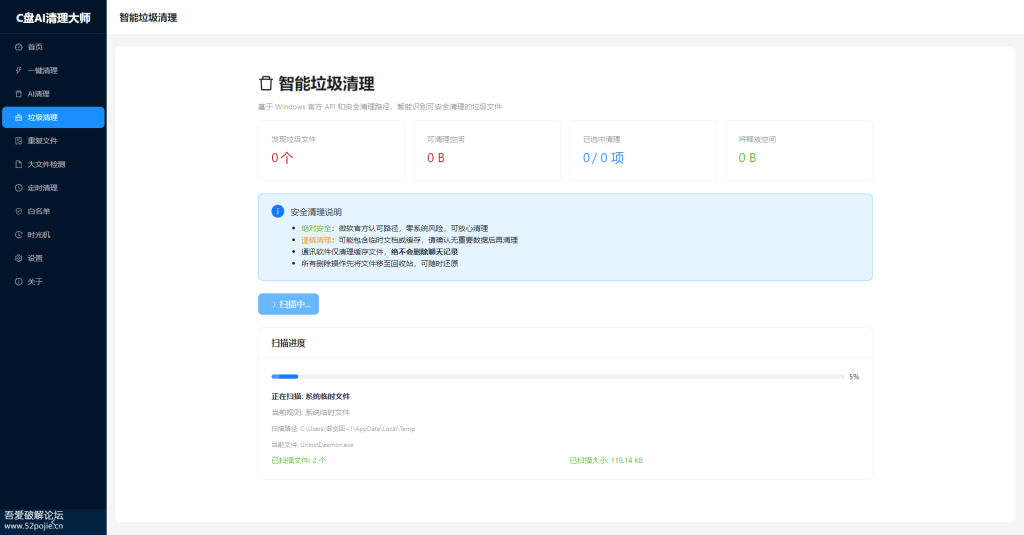Image resolution: width=1024 pixels, height=535 pixels.
Task: Click the lightning icon for 一键清理
Action: click(x=18, y=70)
